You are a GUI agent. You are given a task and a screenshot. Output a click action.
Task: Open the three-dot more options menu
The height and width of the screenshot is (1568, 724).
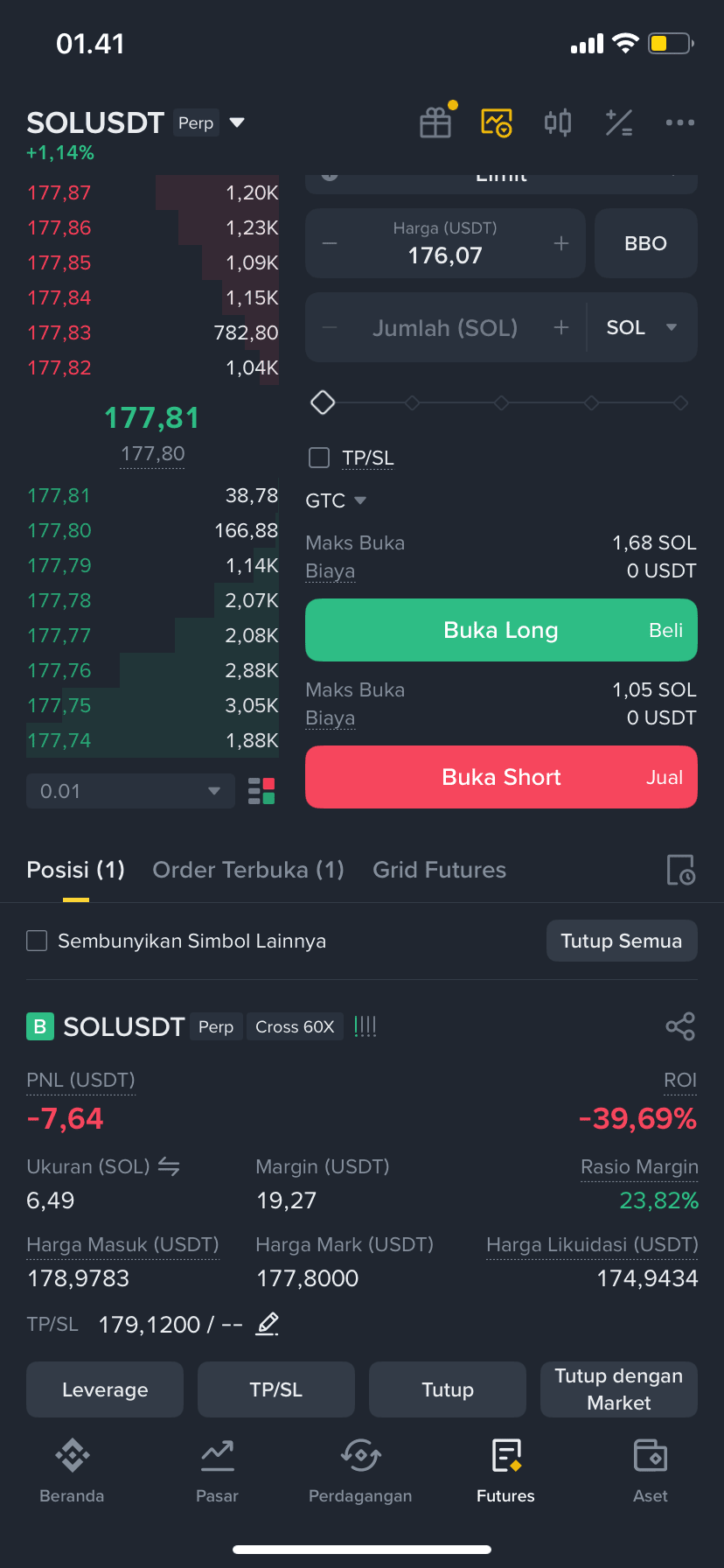679,122
